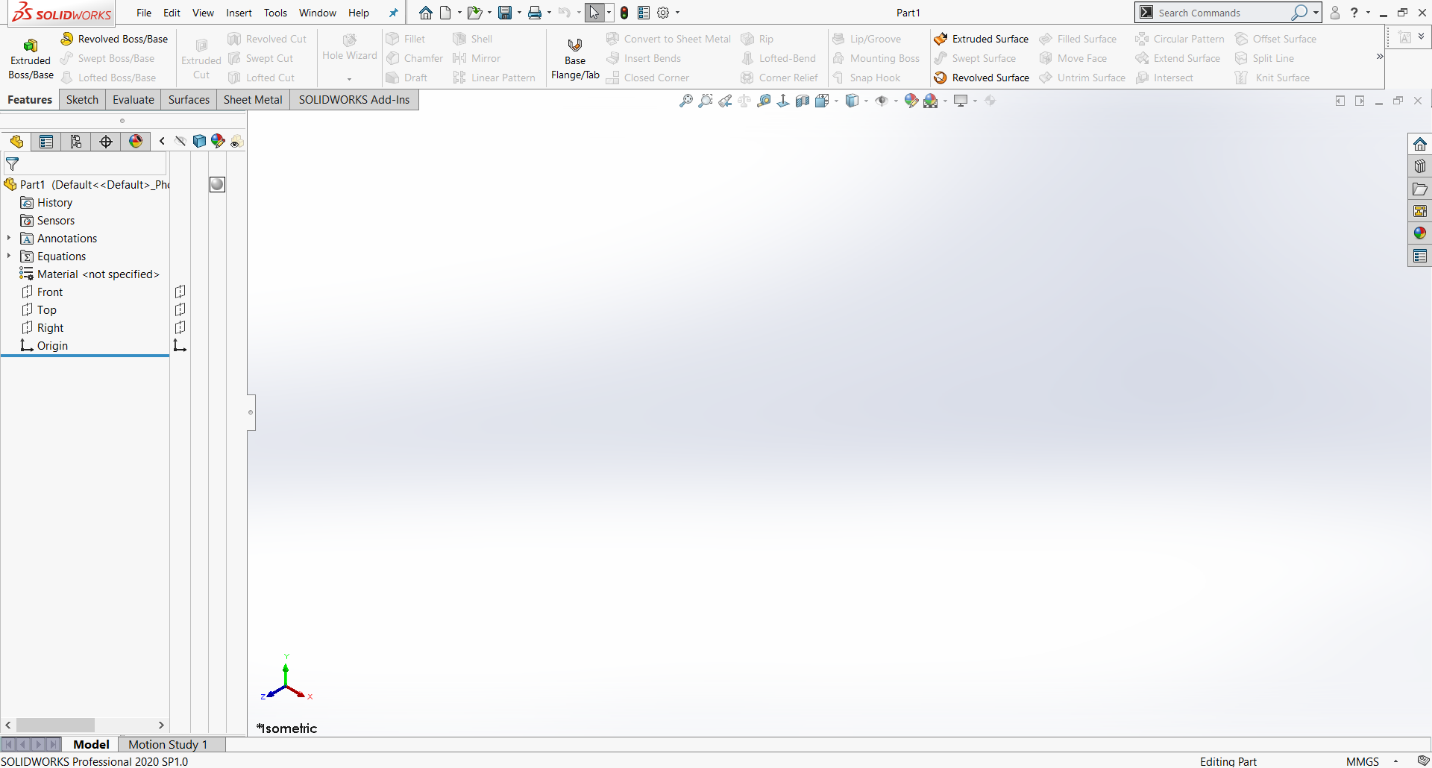Open the Insert menu

coord(238,13)
